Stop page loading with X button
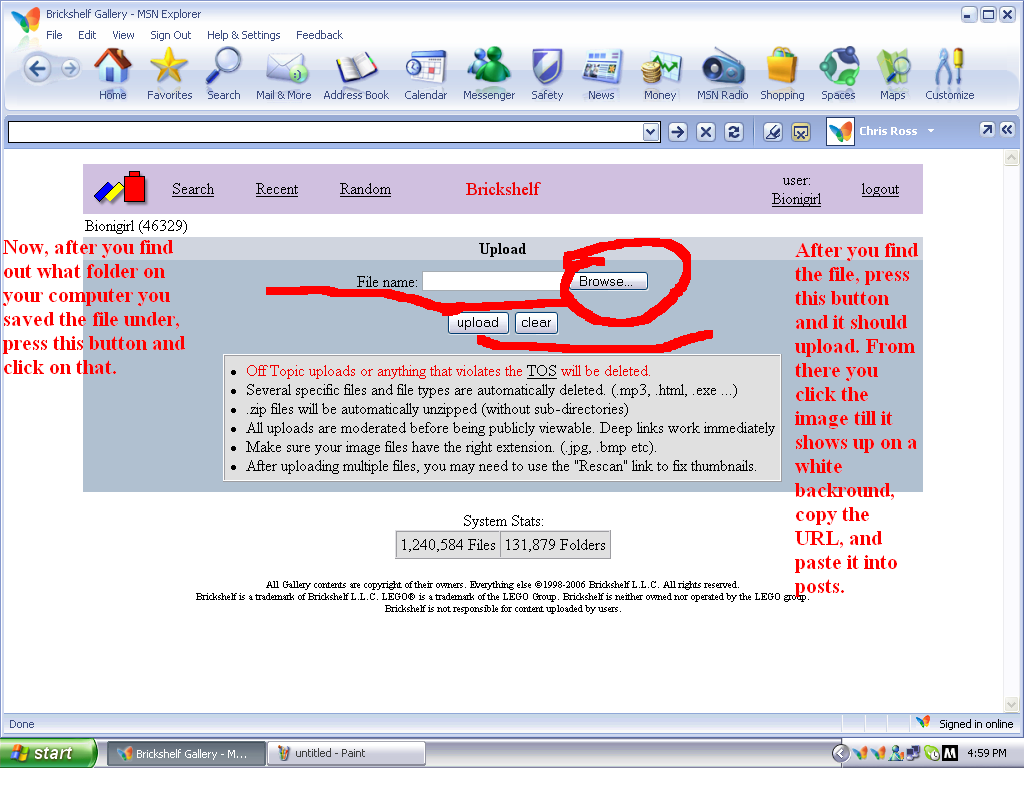The image size is (1024, 793). click(706, 133)
